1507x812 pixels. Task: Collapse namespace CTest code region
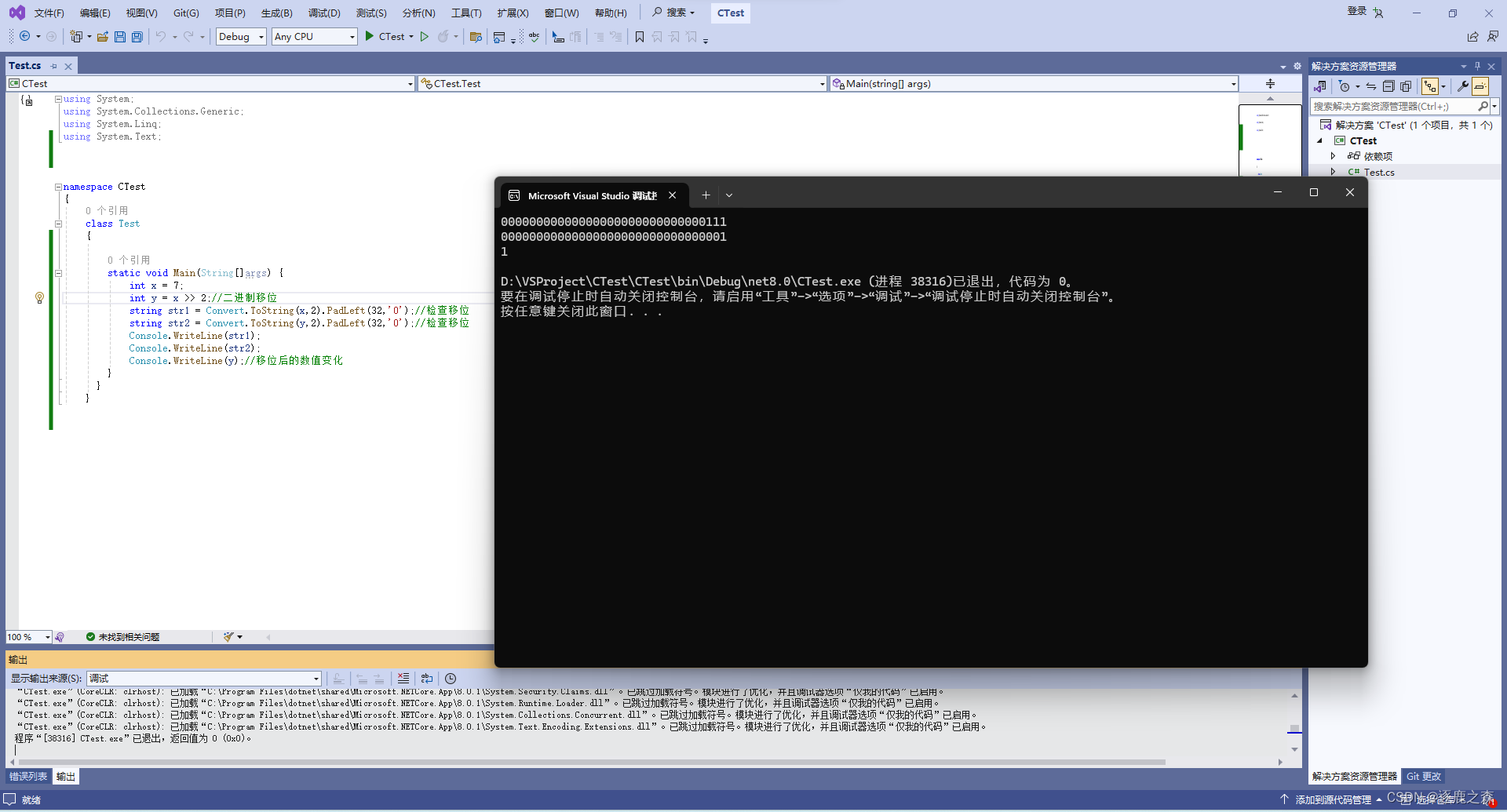pos(58,187)
